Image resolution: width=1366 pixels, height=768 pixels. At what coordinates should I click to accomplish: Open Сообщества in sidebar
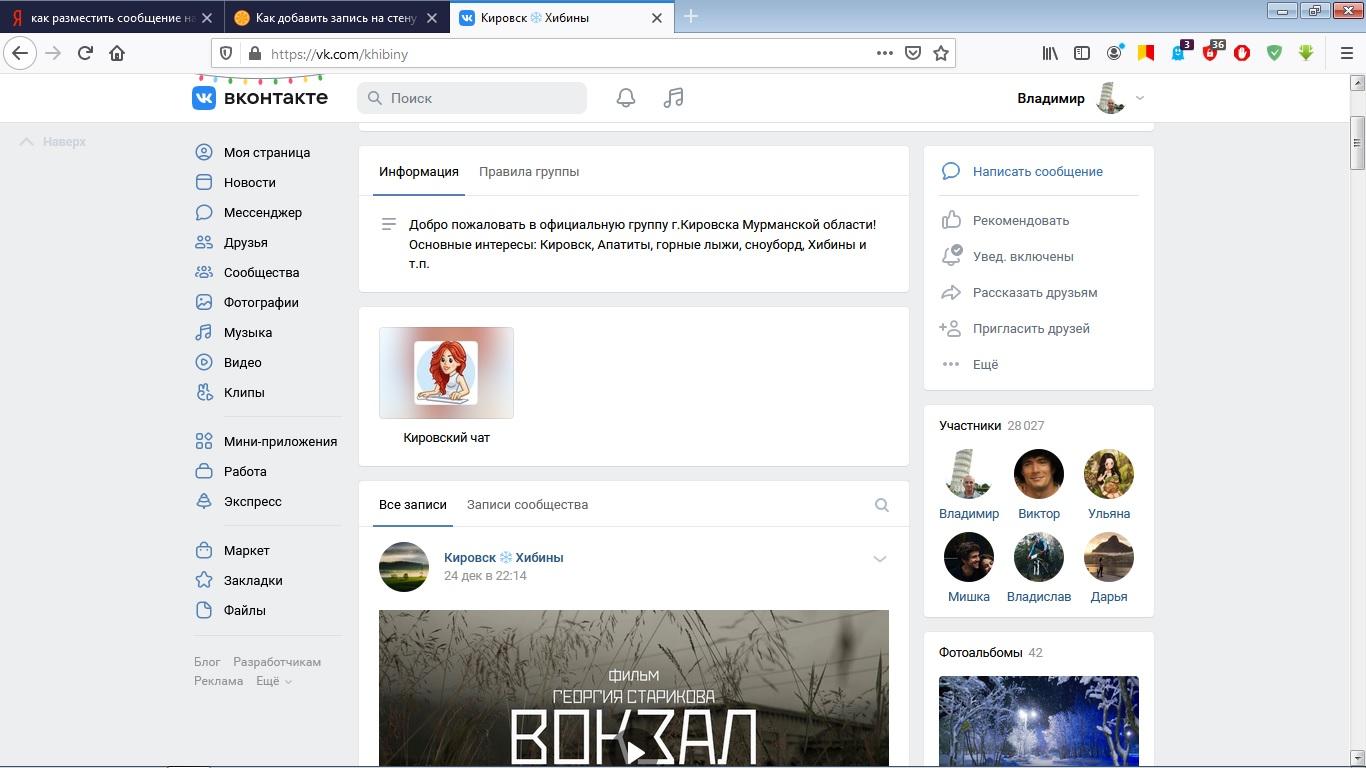[x=262, y=272]
